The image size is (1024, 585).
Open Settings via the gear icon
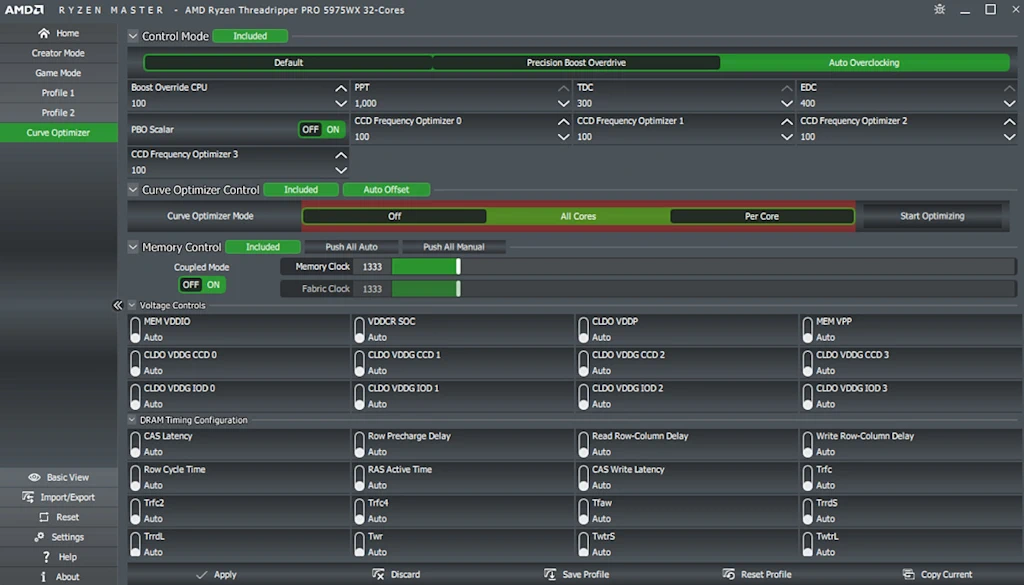pos(39,537)
